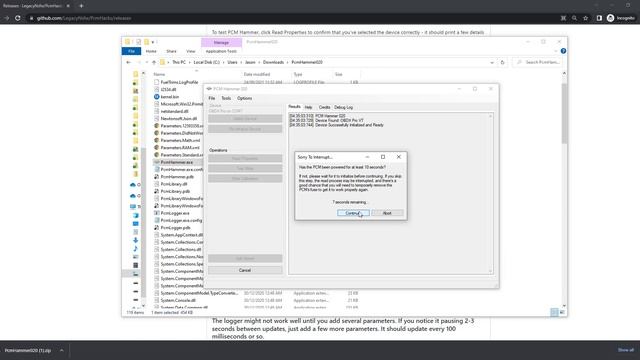Open Tools menu in PCM Hammer
Viewport: 640px width, 360px height.
(226, 98)
